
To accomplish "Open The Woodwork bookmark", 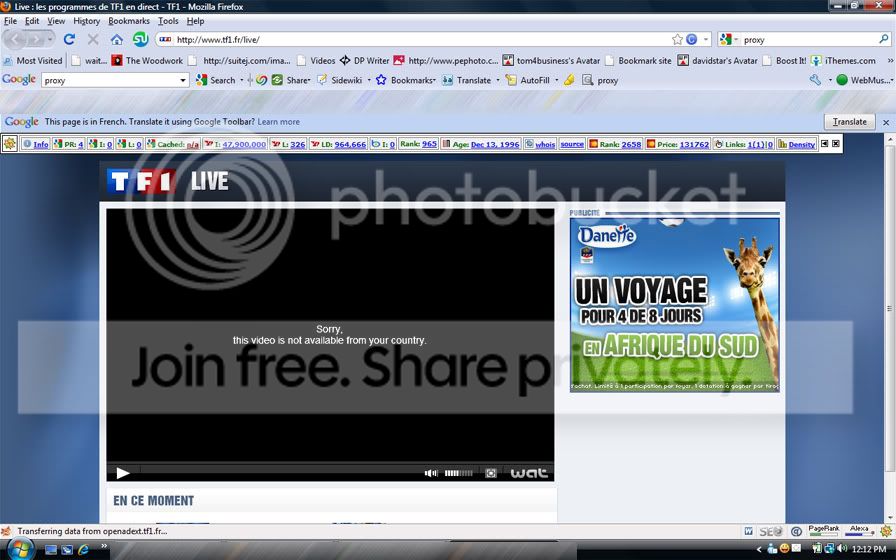I will 147,61.
